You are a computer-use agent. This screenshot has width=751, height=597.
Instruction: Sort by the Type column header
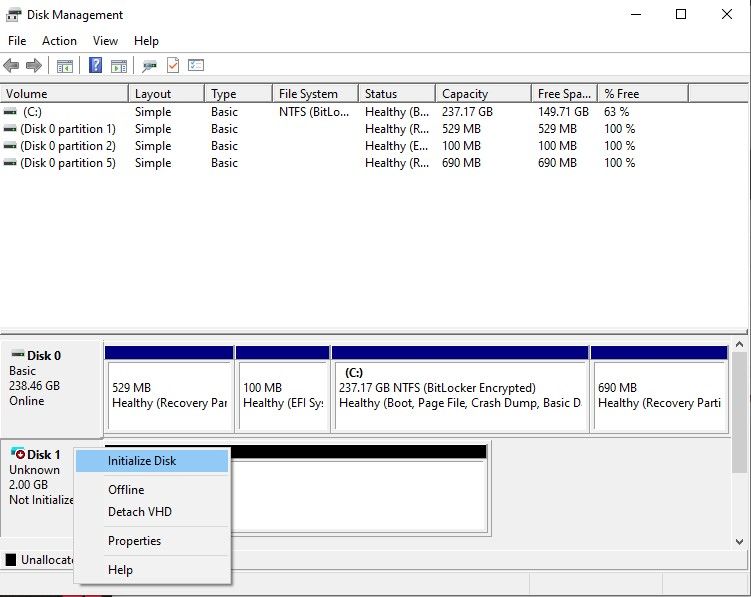coord(239,93)
